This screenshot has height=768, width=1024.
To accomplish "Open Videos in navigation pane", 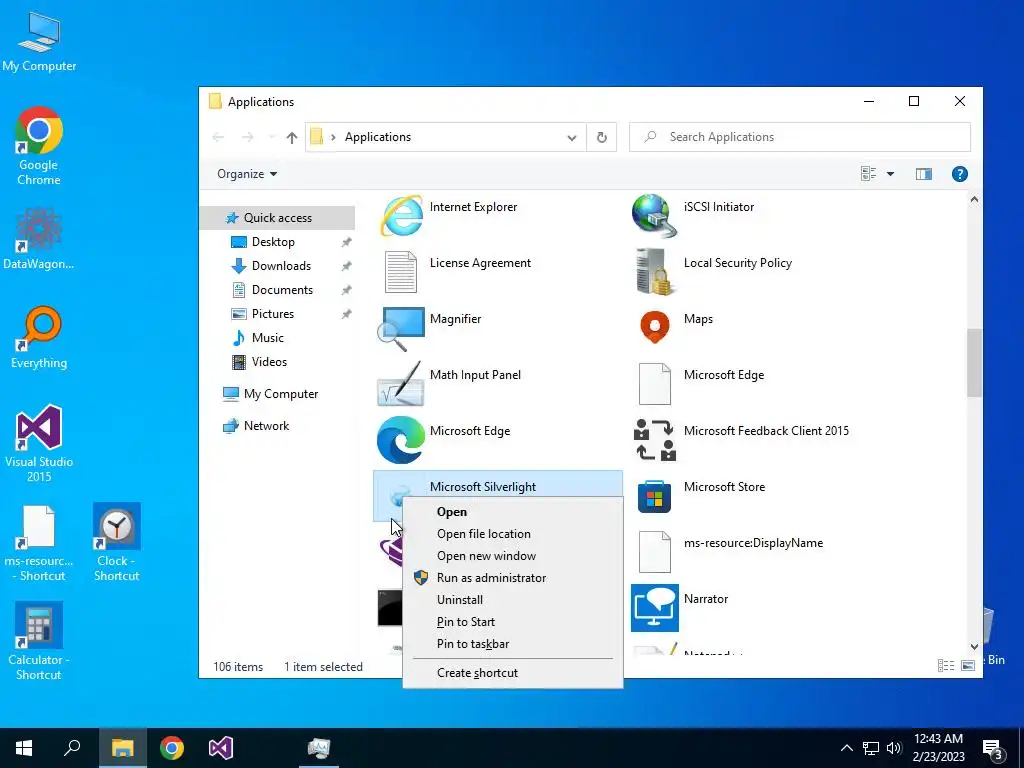I will tap(269, 362).
